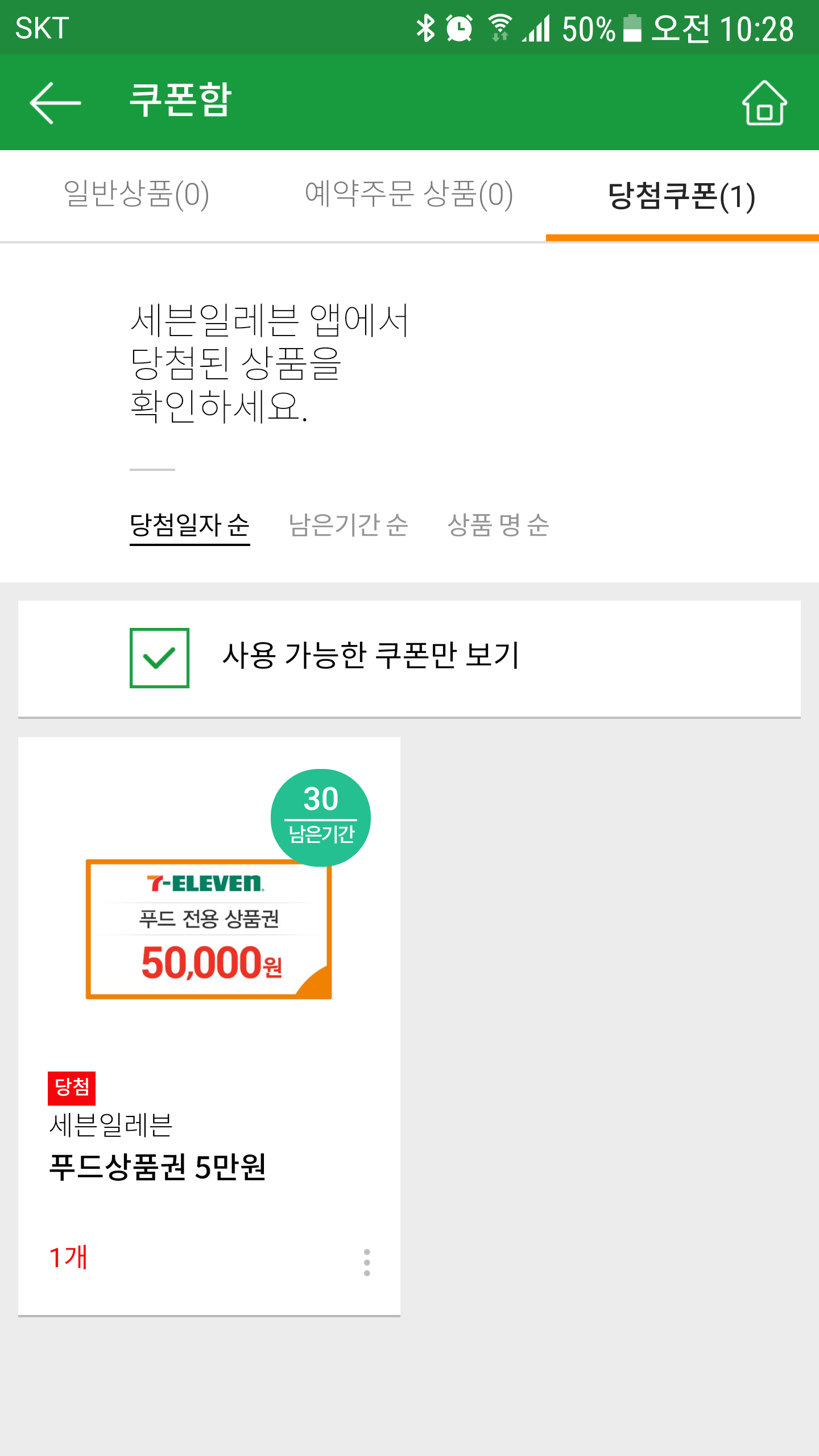This screenshot has height=1456, width=819.
Task: Tap the 30 남은기간 badge
Action: [321, 817]
